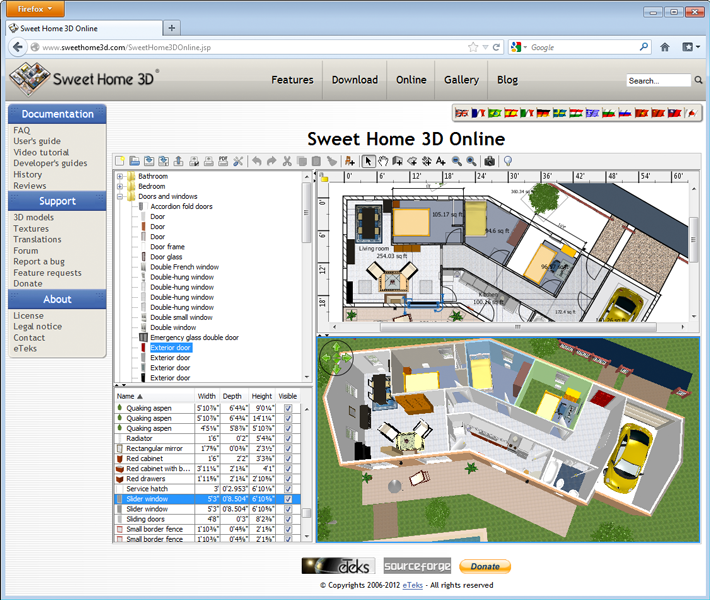Open the Features menu

coord(293,80)
